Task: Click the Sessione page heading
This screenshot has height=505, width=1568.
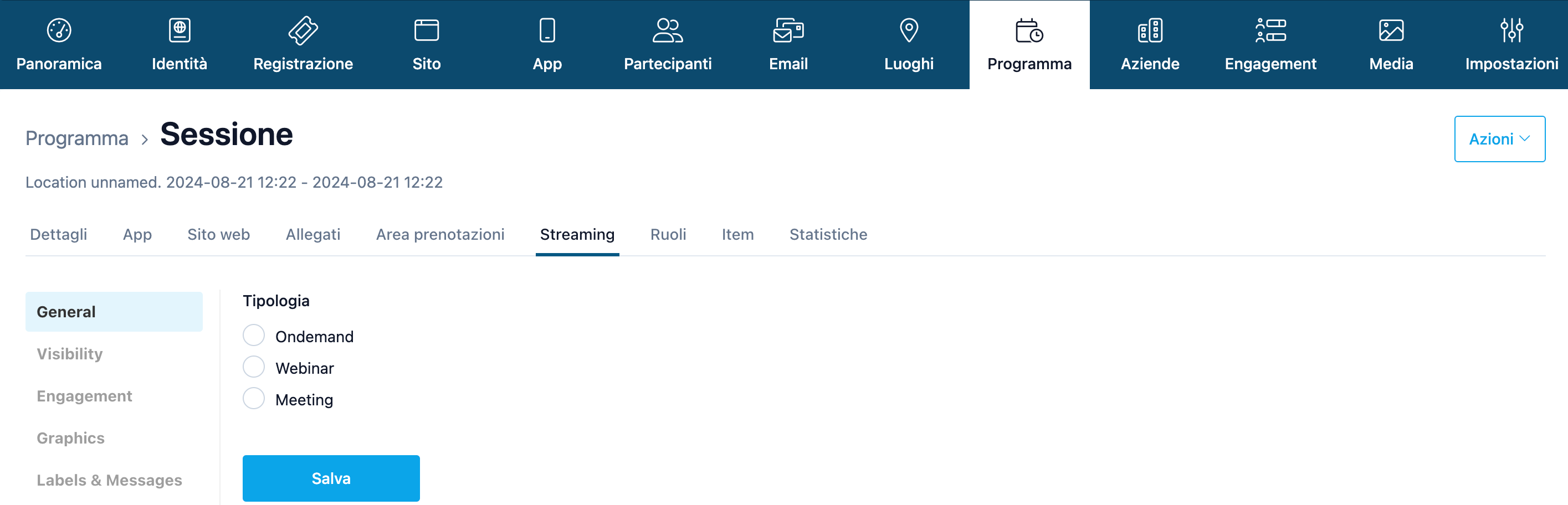Action: coord(227,135)
